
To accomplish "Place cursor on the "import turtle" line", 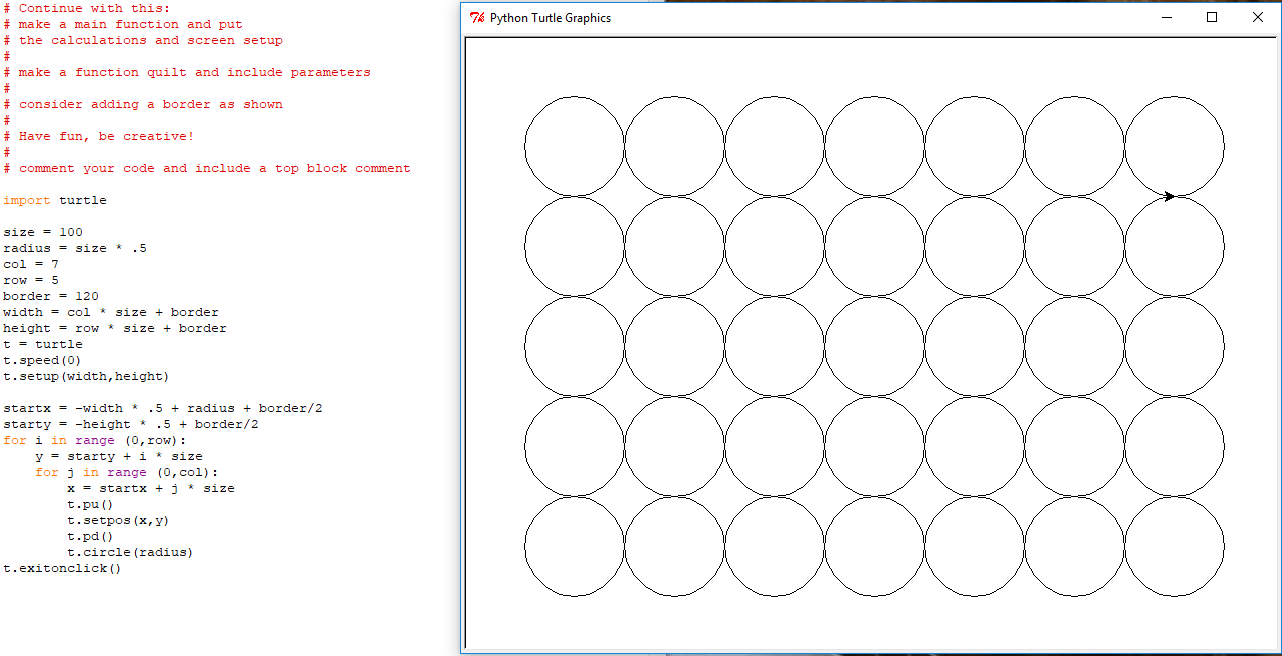I will 55,200.
